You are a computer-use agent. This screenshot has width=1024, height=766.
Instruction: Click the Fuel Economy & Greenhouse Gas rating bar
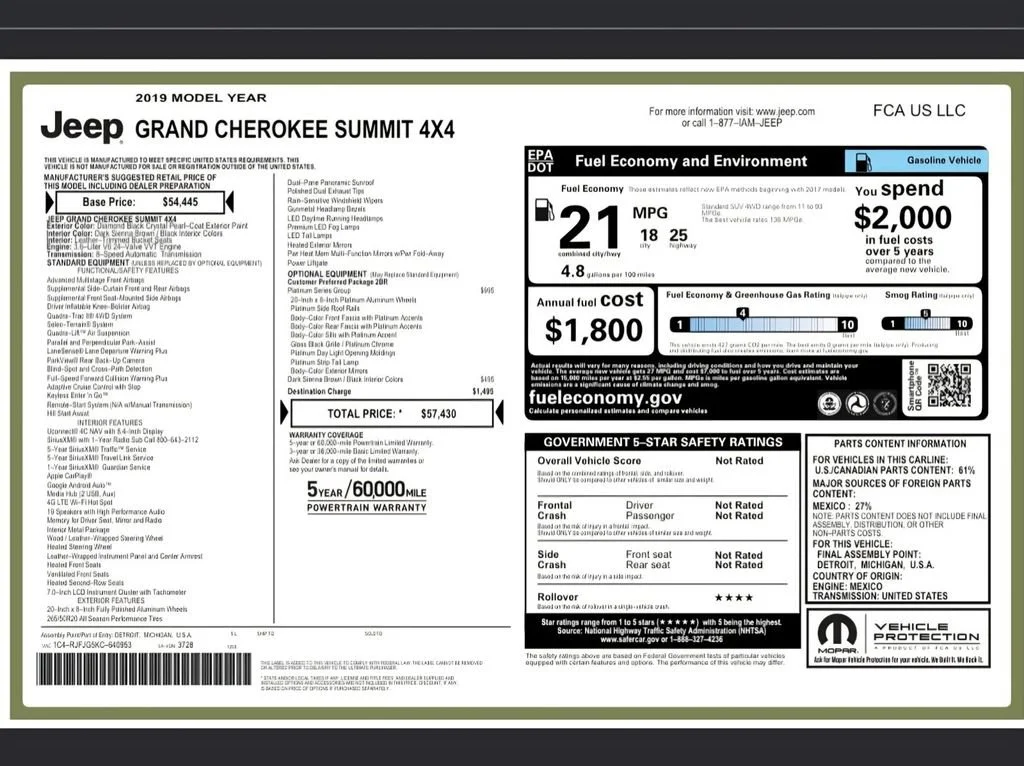pyautogui.click(x=763, y=325)
